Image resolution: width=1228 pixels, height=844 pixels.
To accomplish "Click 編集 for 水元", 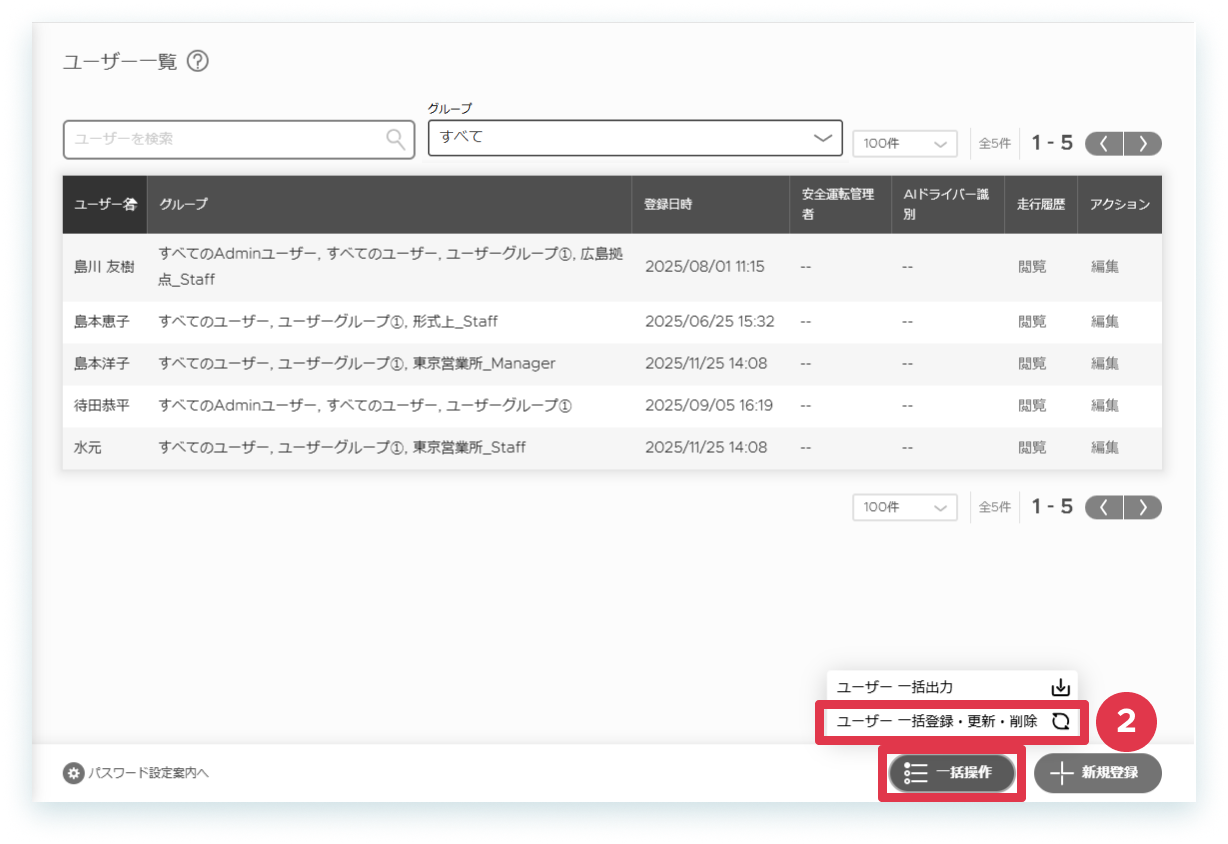I will point(1105,448).
